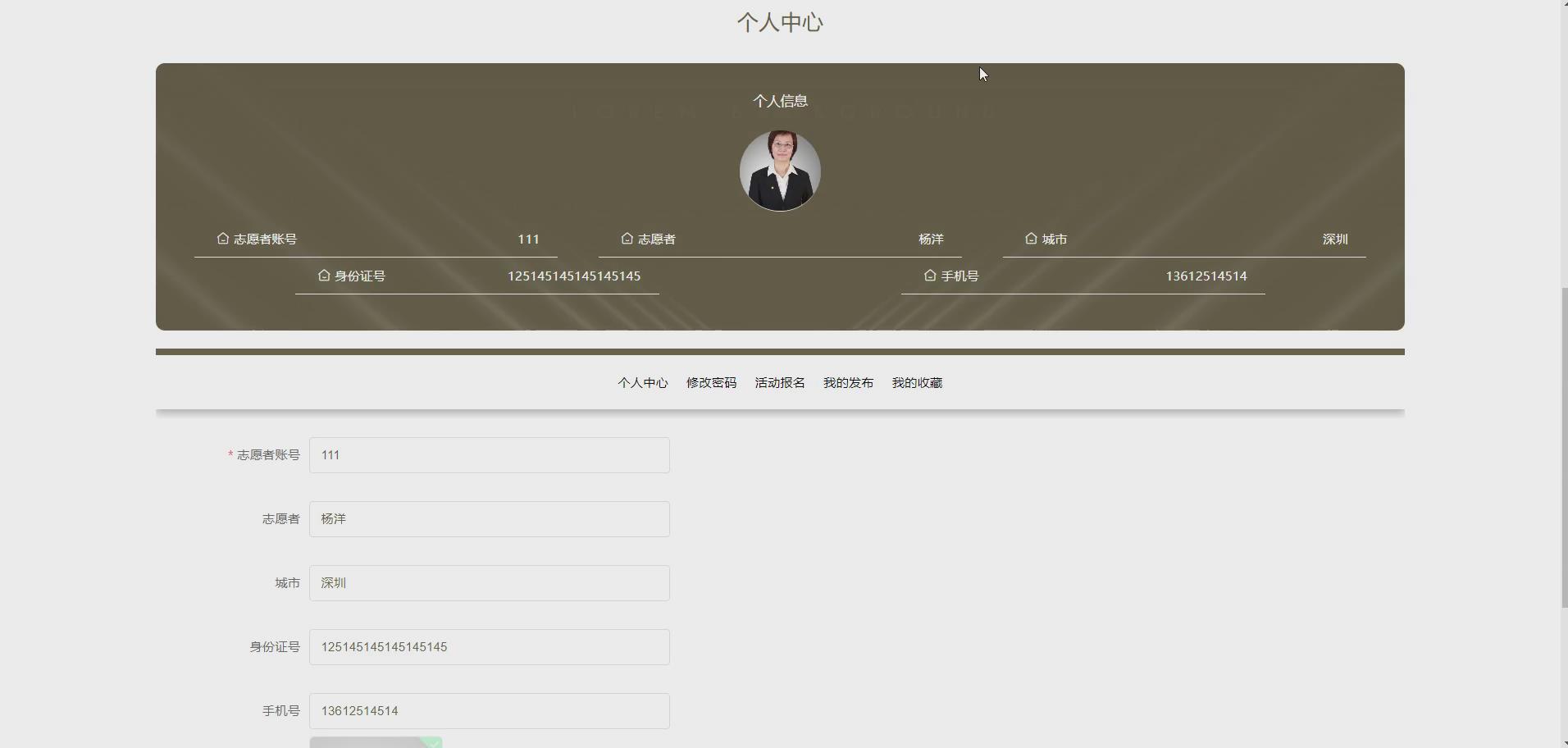Click the scrollbar down arrow at bottom right
Viewport: 1568px width, 748px height.
(x=1564, y=742)
